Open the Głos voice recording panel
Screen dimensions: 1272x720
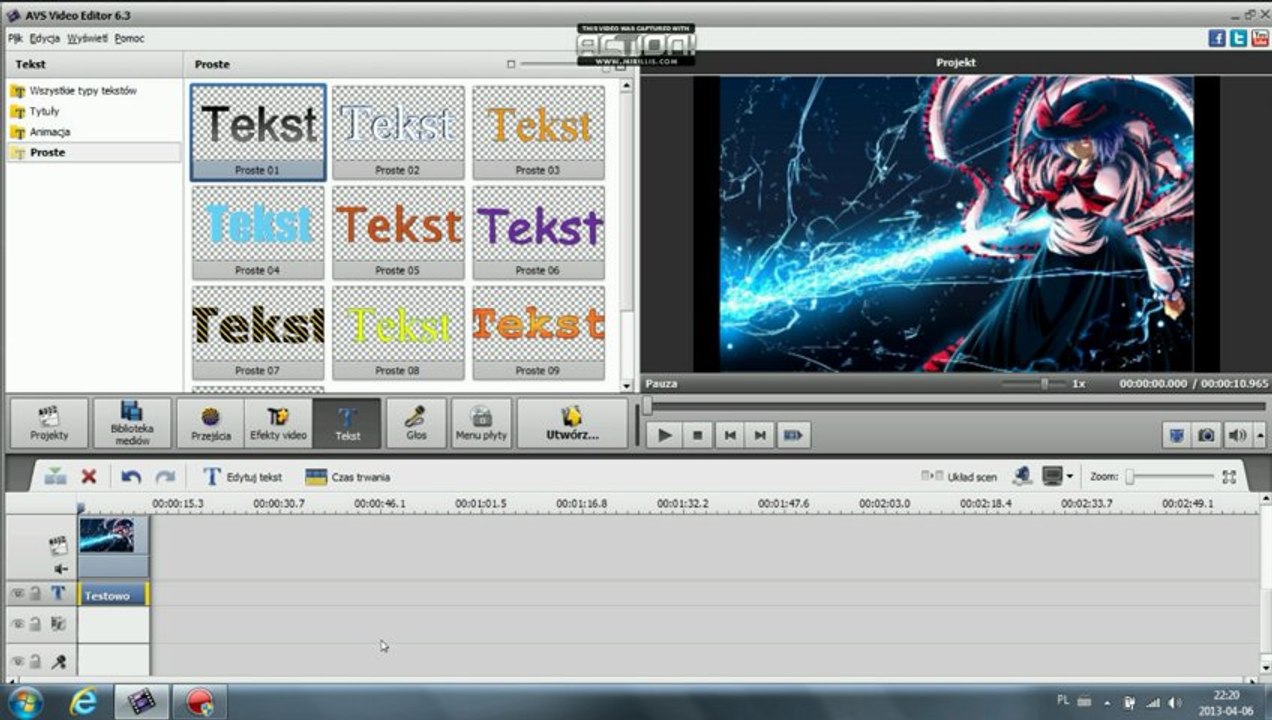click(x=416, y=423)
